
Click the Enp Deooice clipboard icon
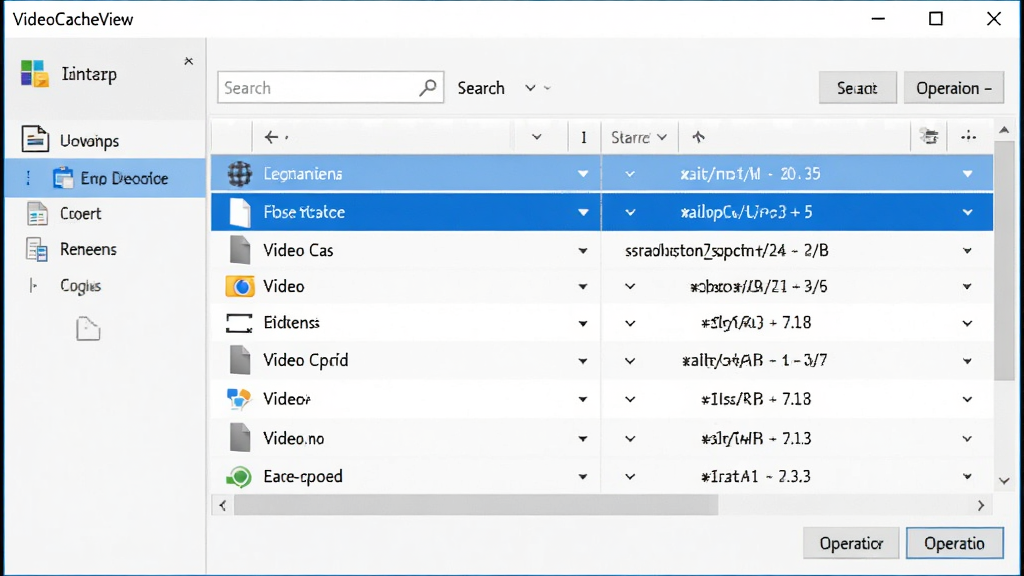coord(63,178)
